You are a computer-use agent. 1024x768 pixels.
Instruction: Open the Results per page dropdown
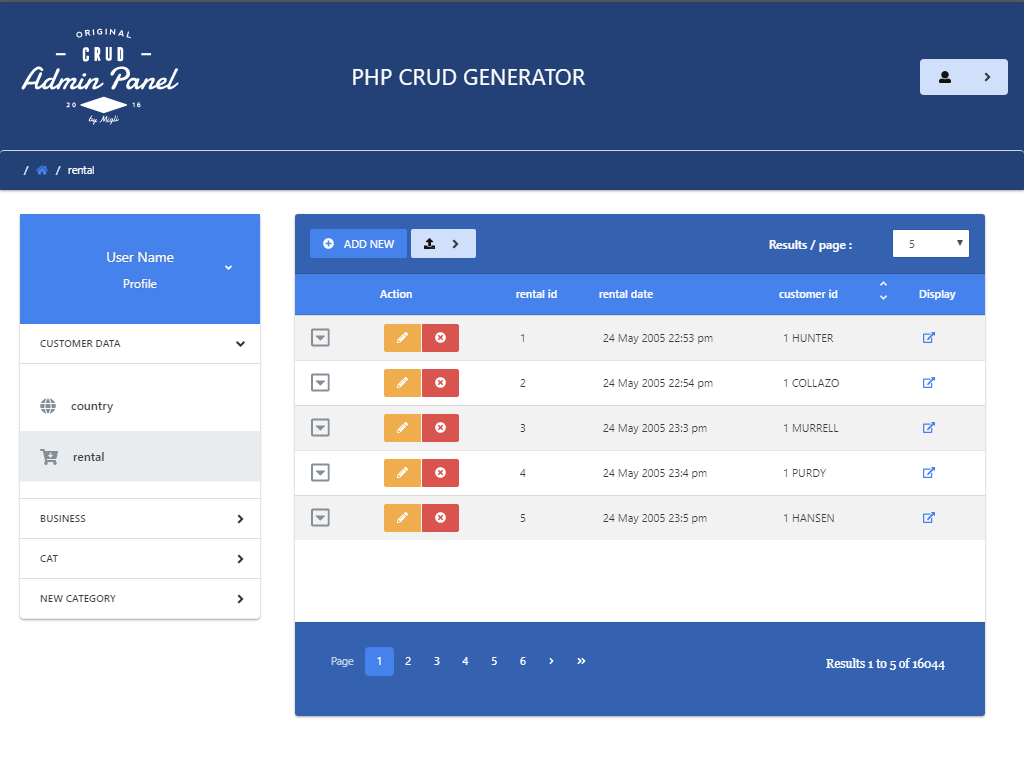tap(930, 243)
